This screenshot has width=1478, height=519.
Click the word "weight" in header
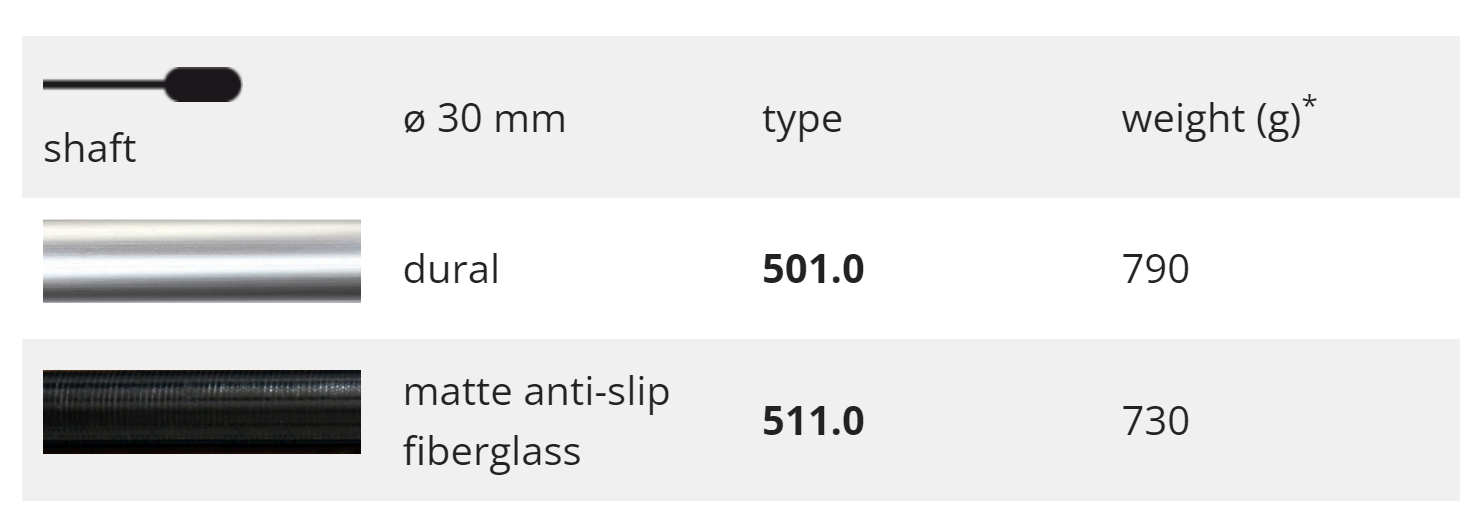click(1181, 119)
